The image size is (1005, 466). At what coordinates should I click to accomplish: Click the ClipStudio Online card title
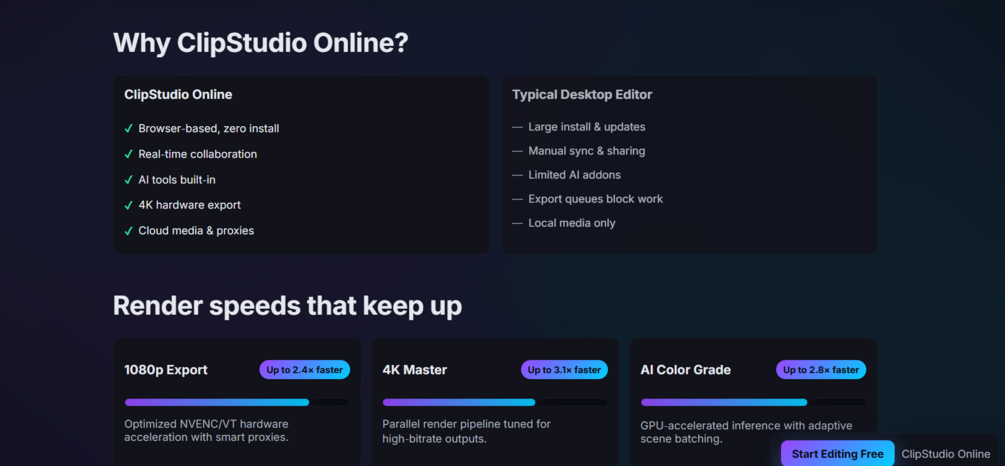[x=178, y=95]
